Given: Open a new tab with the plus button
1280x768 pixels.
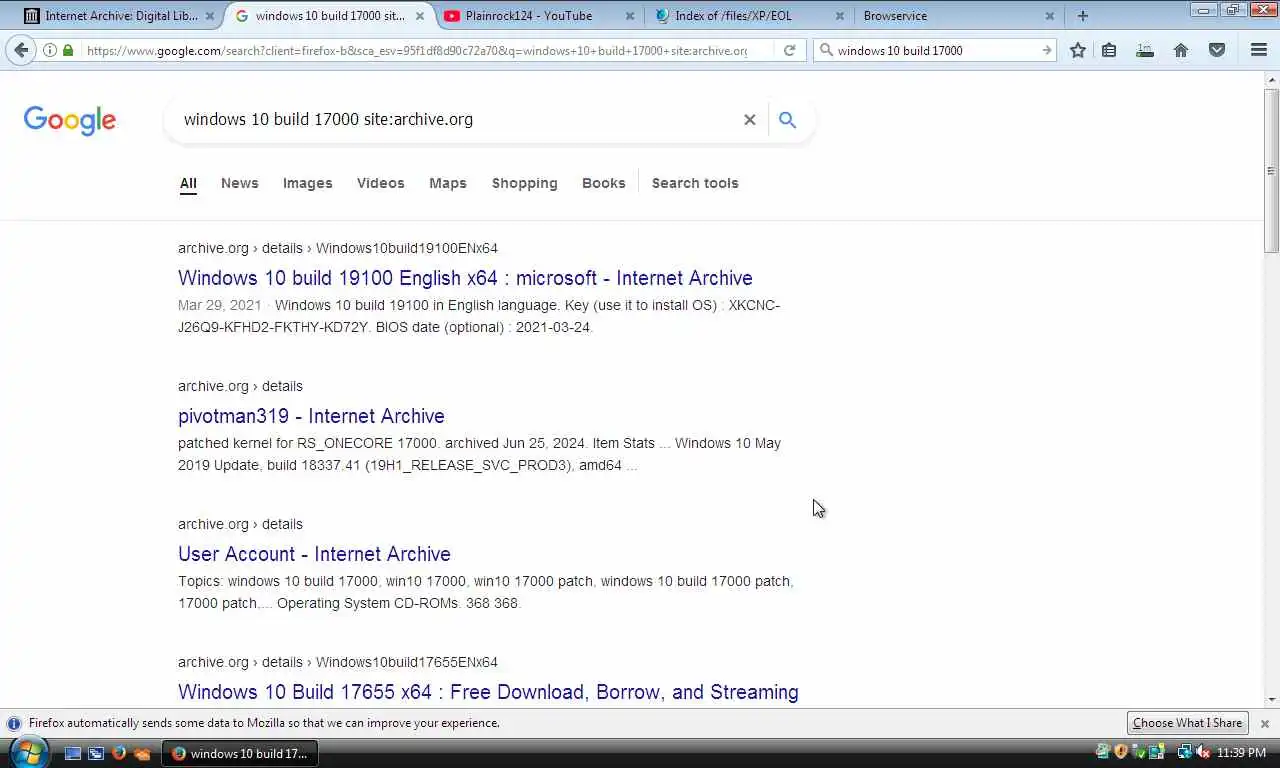Looking at the screenshot, I should click(1083, 16).
